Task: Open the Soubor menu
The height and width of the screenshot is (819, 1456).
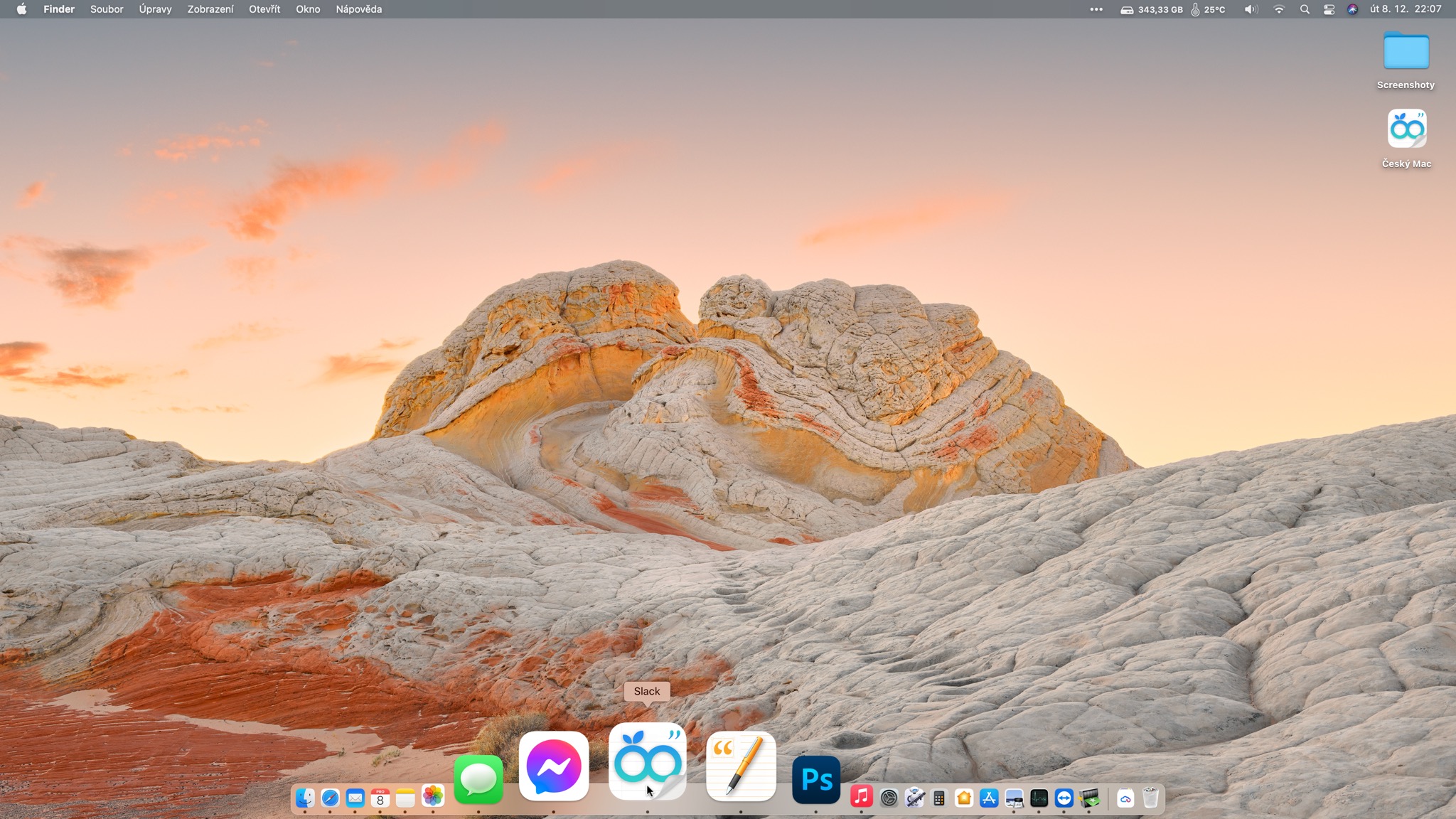Action: [107, 9]
